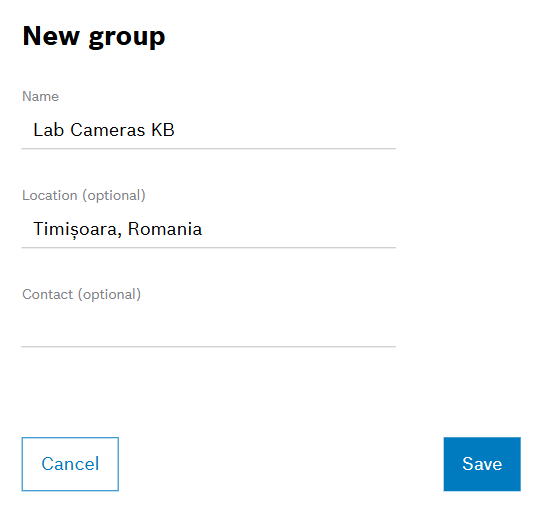Save the new group
Viewport: 546px width, 507px height.
click(482, 464)
